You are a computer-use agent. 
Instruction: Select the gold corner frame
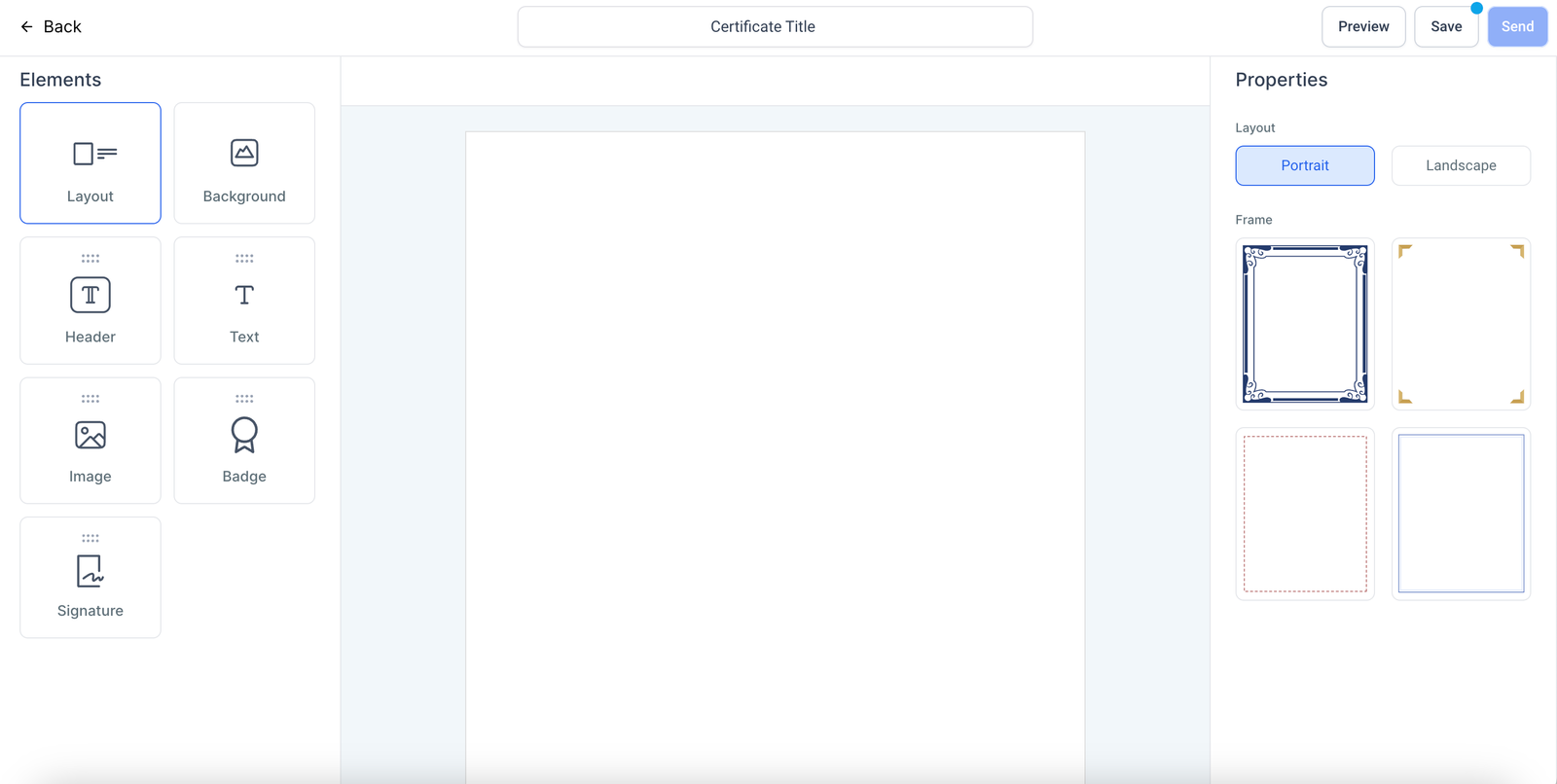pyautogui.click(x=1461, y=324)
